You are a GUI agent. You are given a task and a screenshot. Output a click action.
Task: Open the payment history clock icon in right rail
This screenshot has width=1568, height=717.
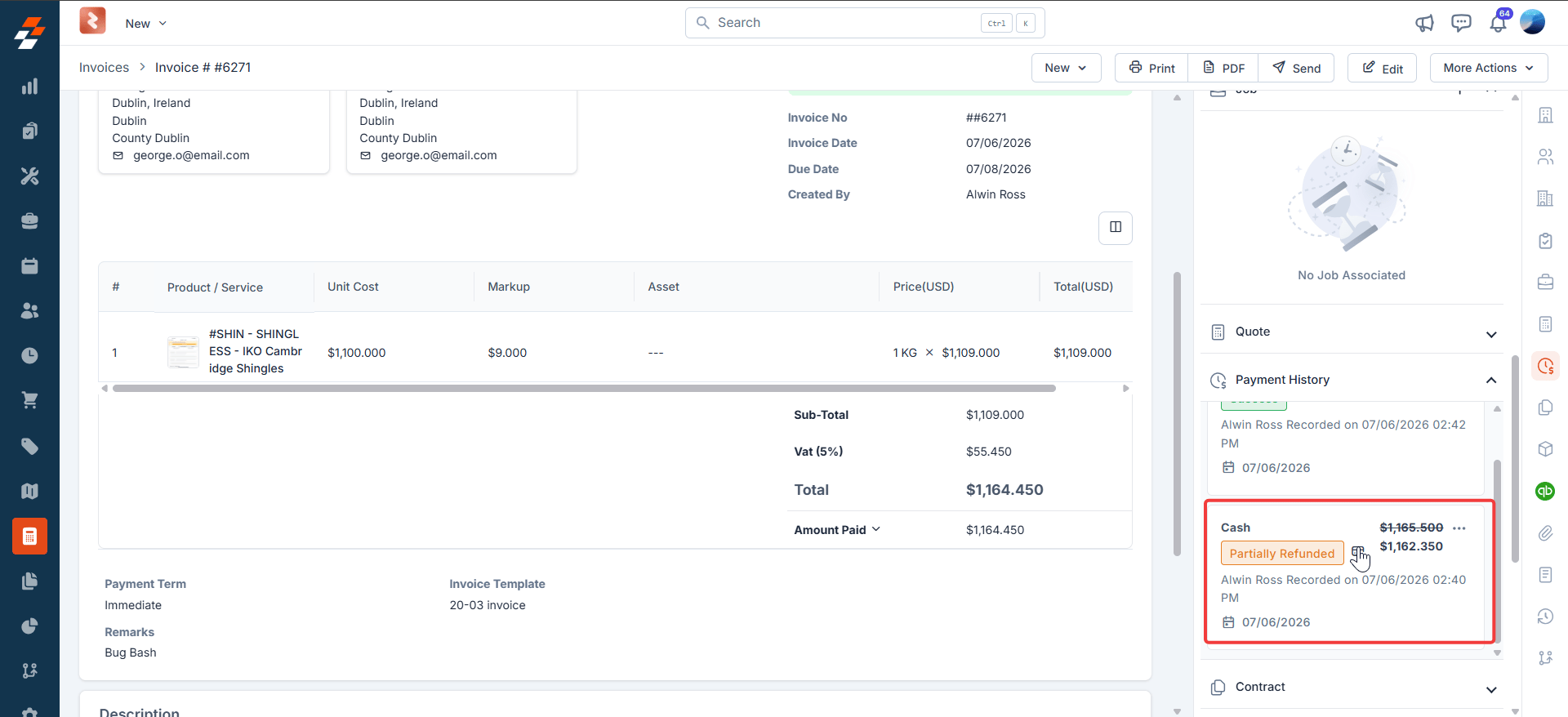(1545, 367)
